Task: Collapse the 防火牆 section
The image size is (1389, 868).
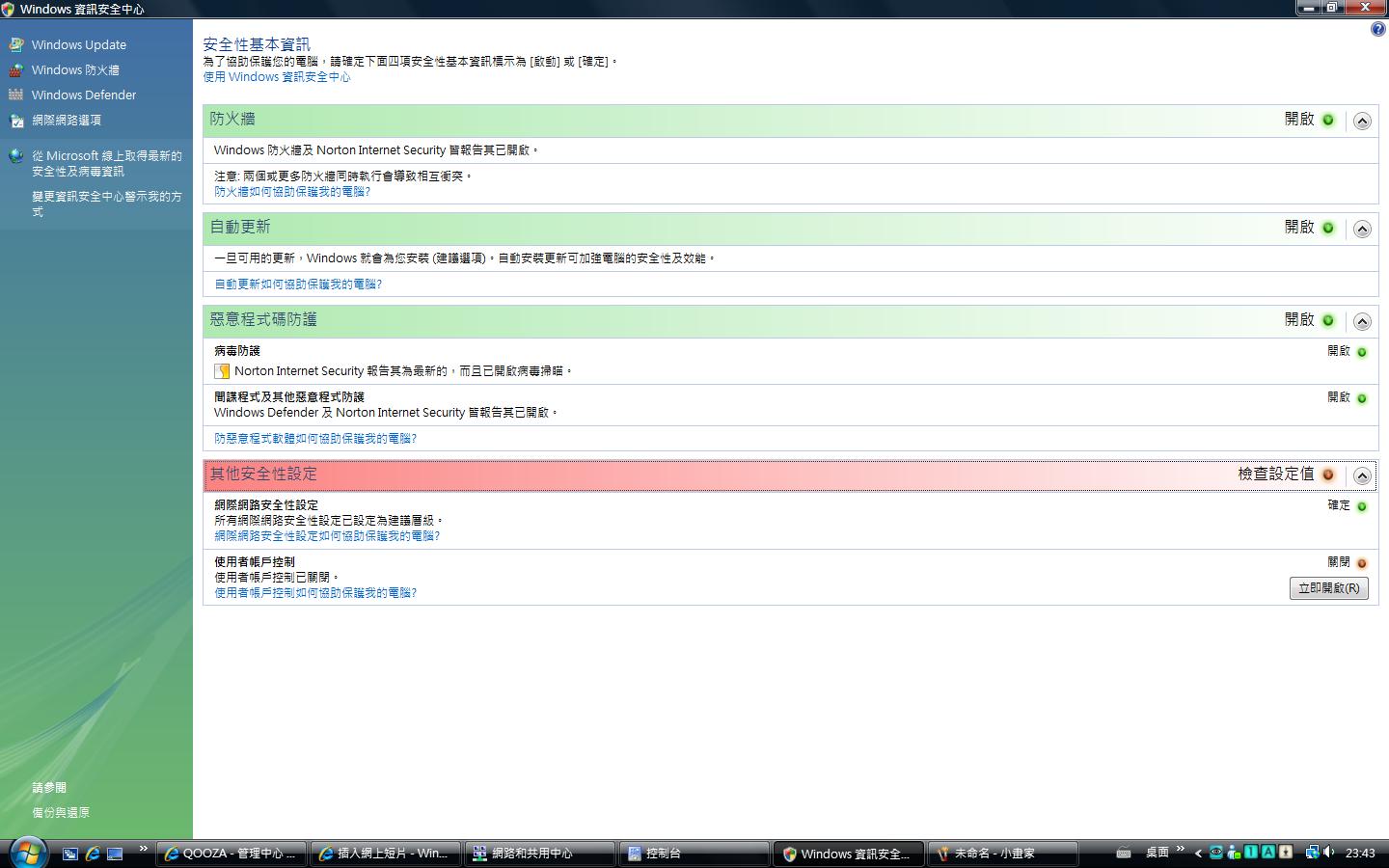Action: pos(1362,121)
